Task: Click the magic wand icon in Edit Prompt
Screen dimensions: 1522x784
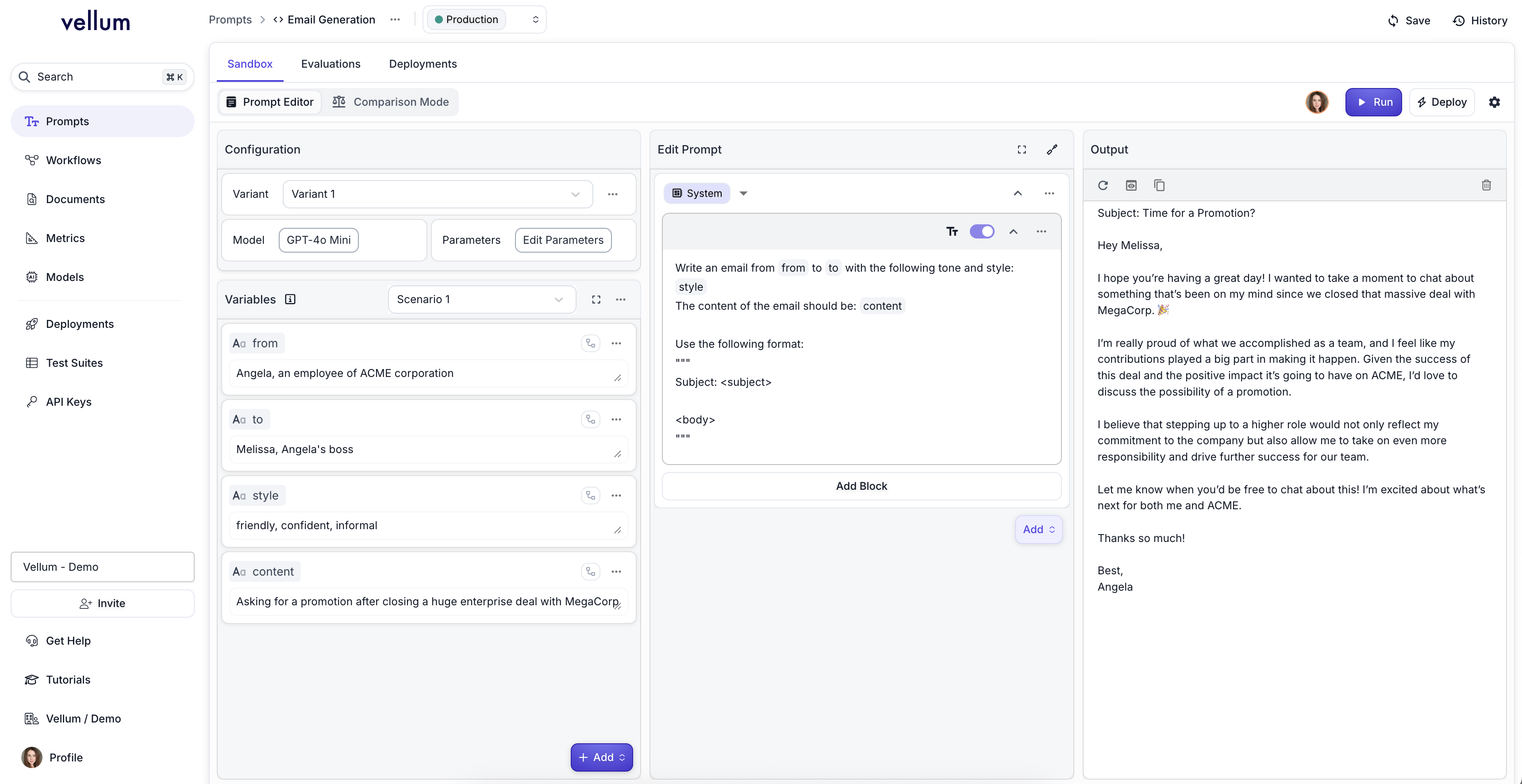Action: point(1052,150)
